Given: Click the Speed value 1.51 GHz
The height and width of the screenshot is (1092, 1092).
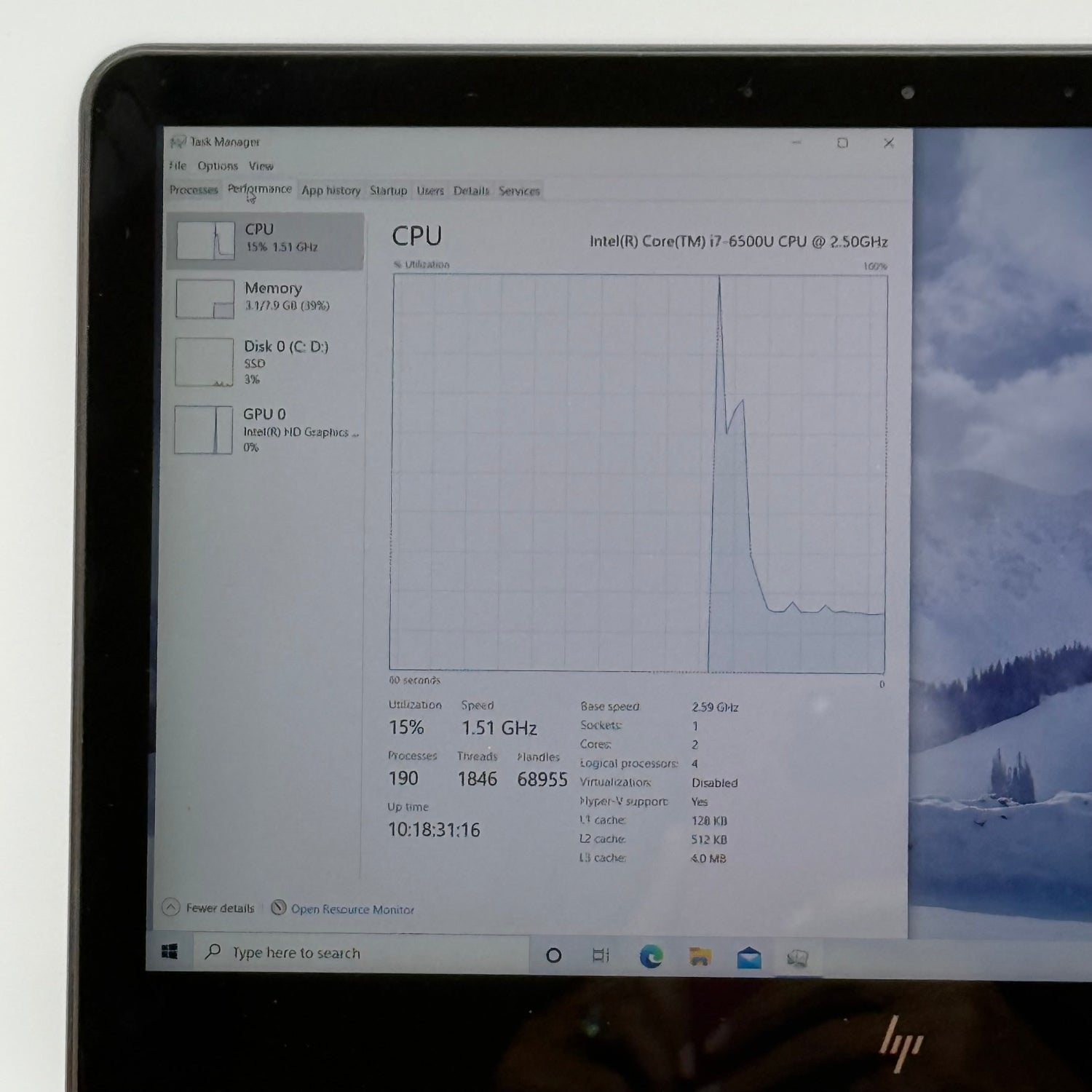Looking at the screenshot, I should 499,728.
